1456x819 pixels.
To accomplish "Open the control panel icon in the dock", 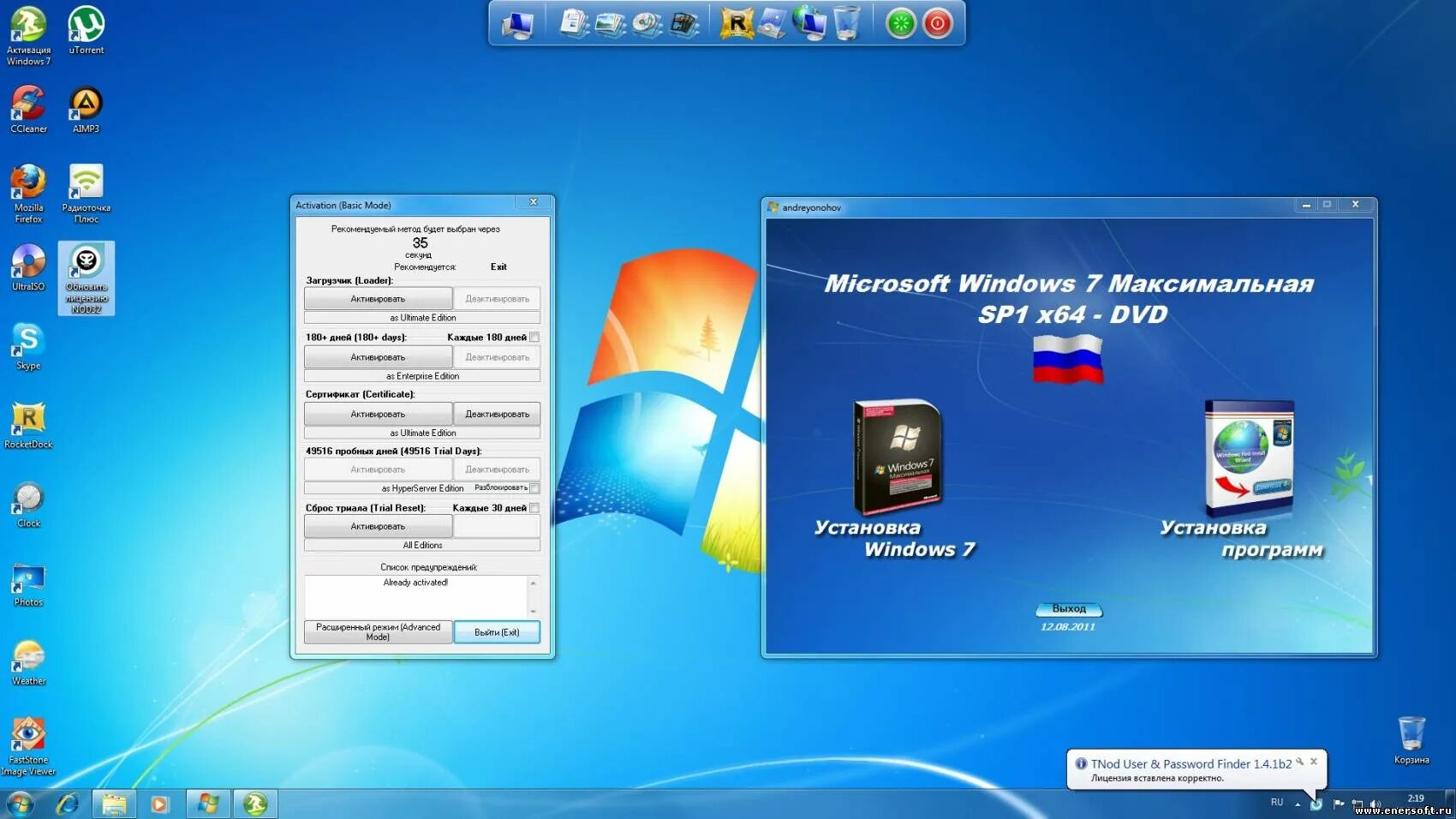I will [772, 23].
